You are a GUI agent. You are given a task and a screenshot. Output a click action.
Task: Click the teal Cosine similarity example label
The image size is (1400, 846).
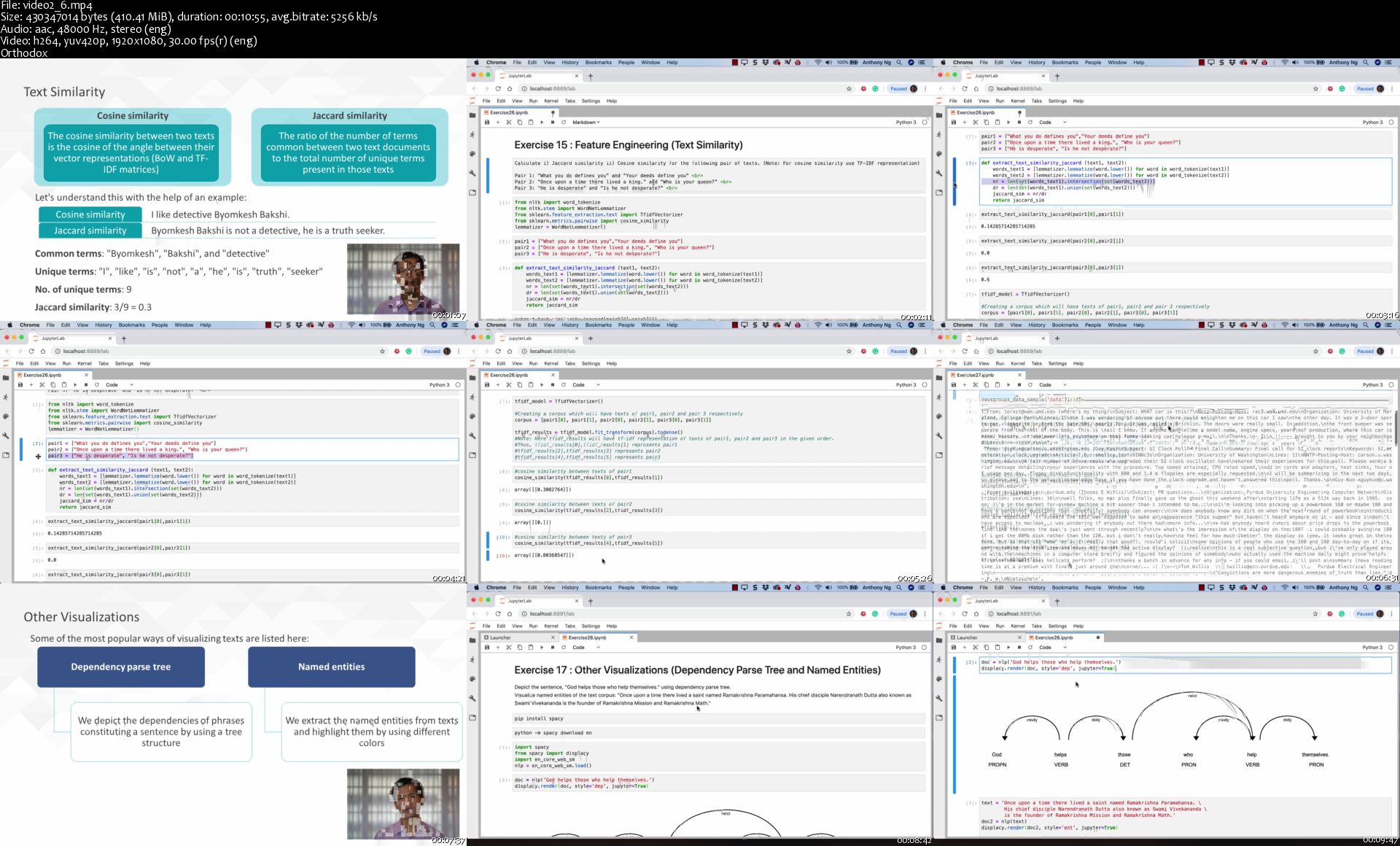90,214
